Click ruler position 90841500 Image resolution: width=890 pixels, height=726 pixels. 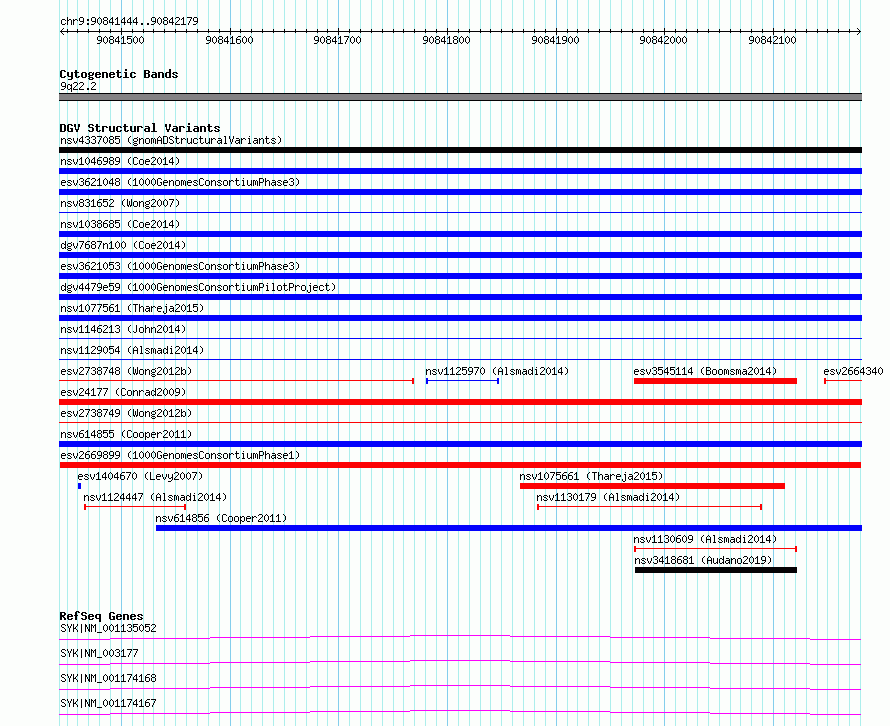120,40
